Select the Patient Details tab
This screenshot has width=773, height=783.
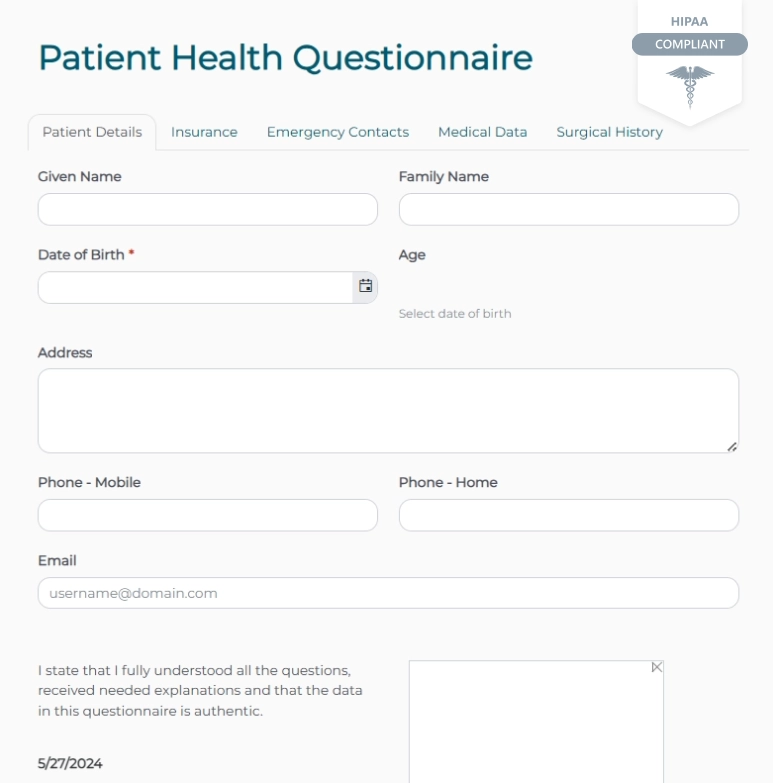pos(92,132)
